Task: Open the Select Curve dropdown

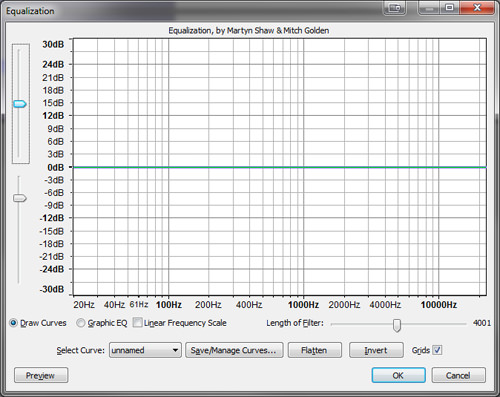Action: click(x=145, y=350)
